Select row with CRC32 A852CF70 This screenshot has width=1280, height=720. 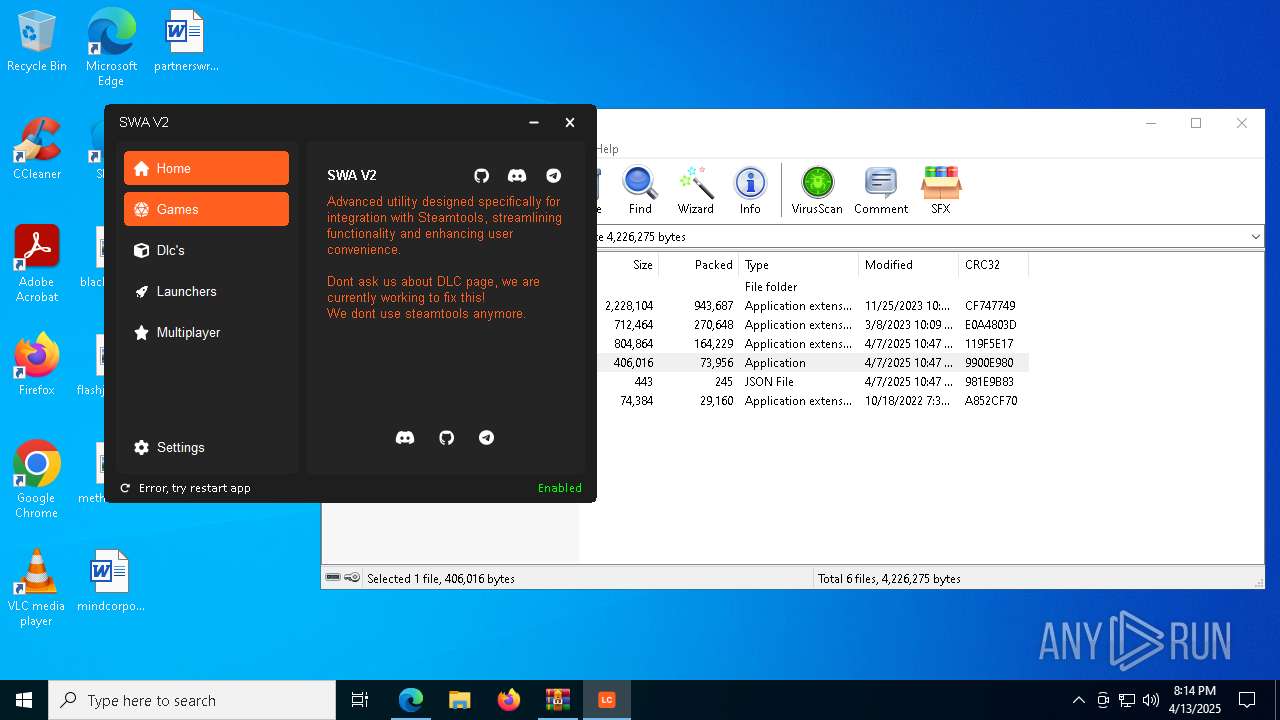pos(813,401)
